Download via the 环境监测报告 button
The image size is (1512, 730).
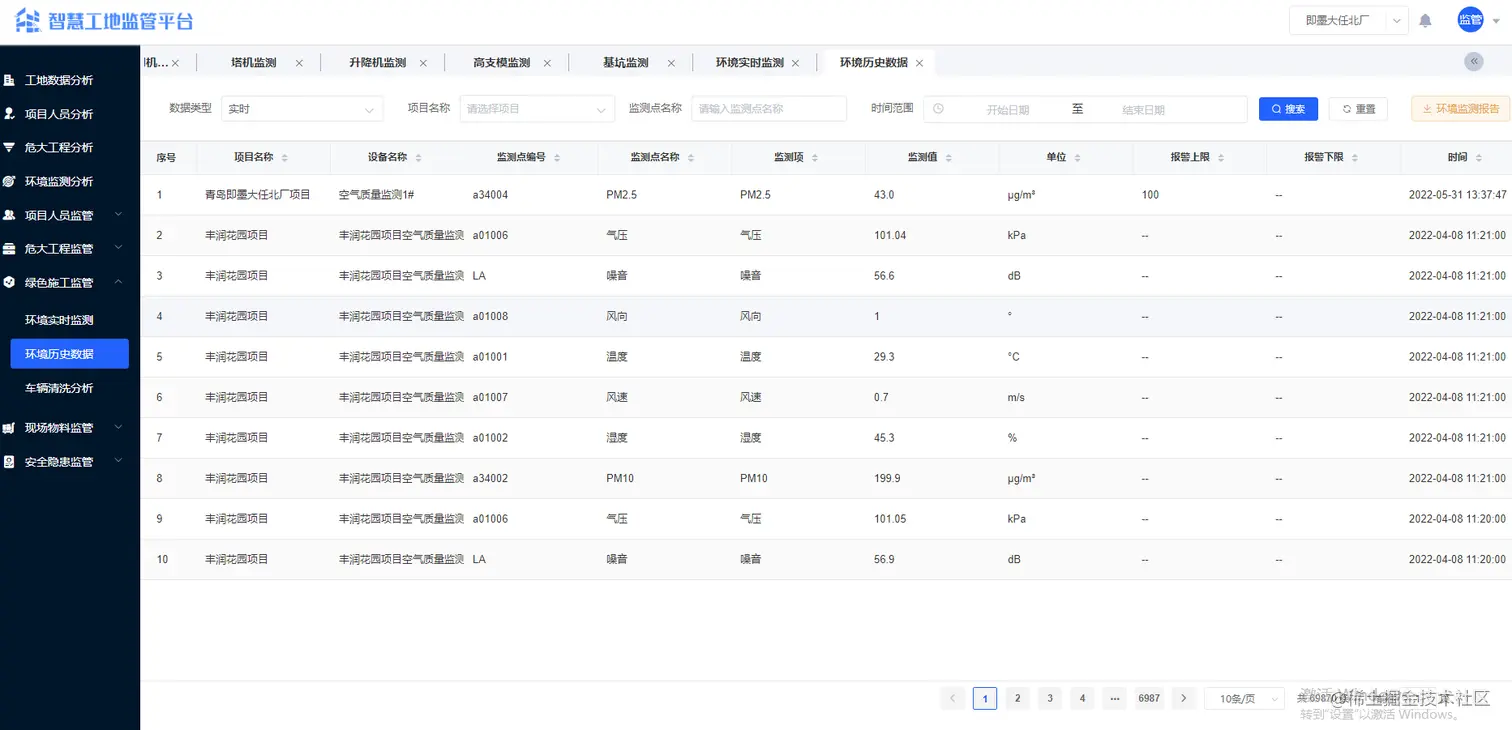pos(1461,109)
